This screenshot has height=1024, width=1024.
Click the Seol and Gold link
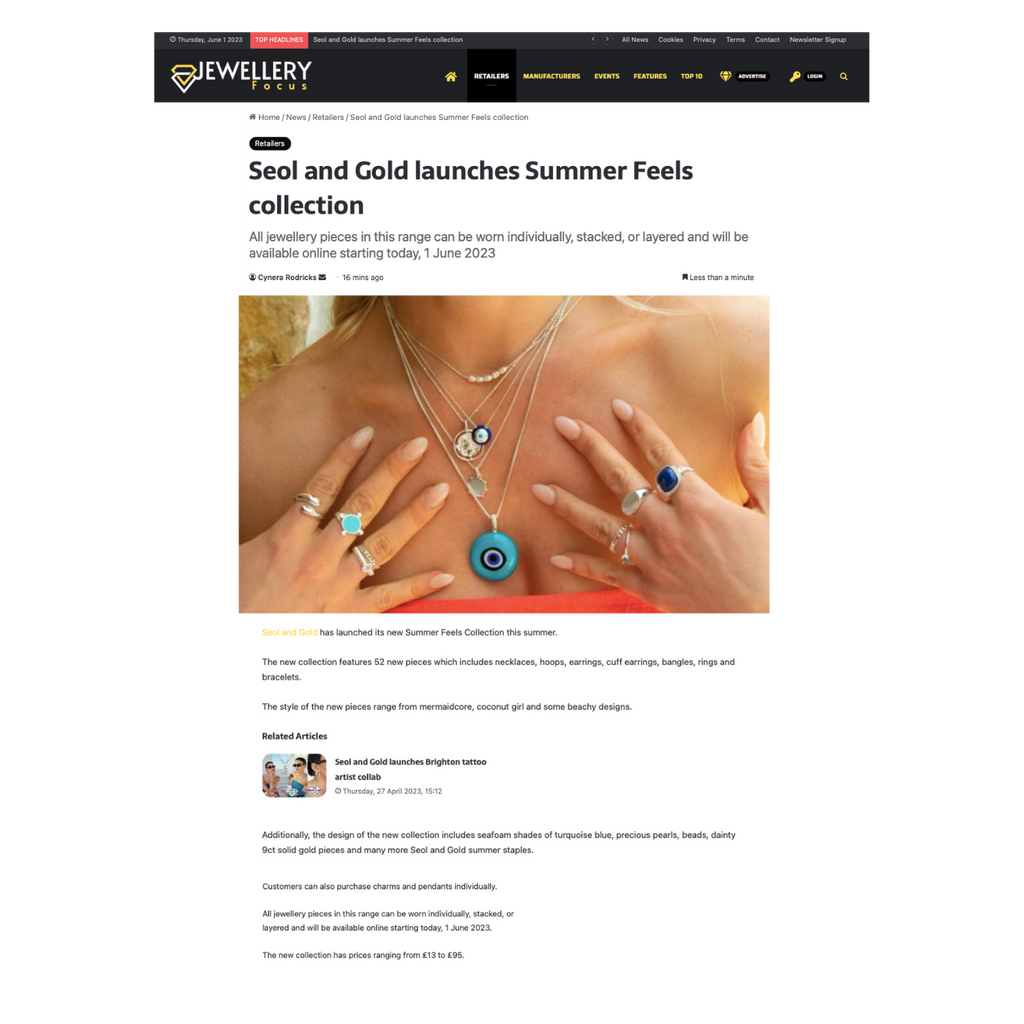(x=289, y=632)
